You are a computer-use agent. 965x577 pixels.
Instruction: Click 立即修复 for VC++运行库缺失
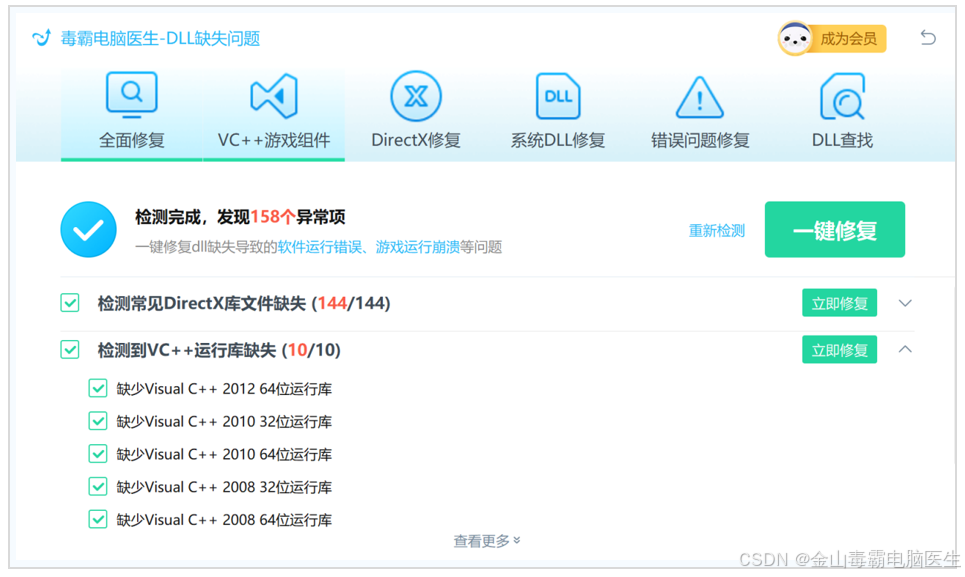[839, 349]
